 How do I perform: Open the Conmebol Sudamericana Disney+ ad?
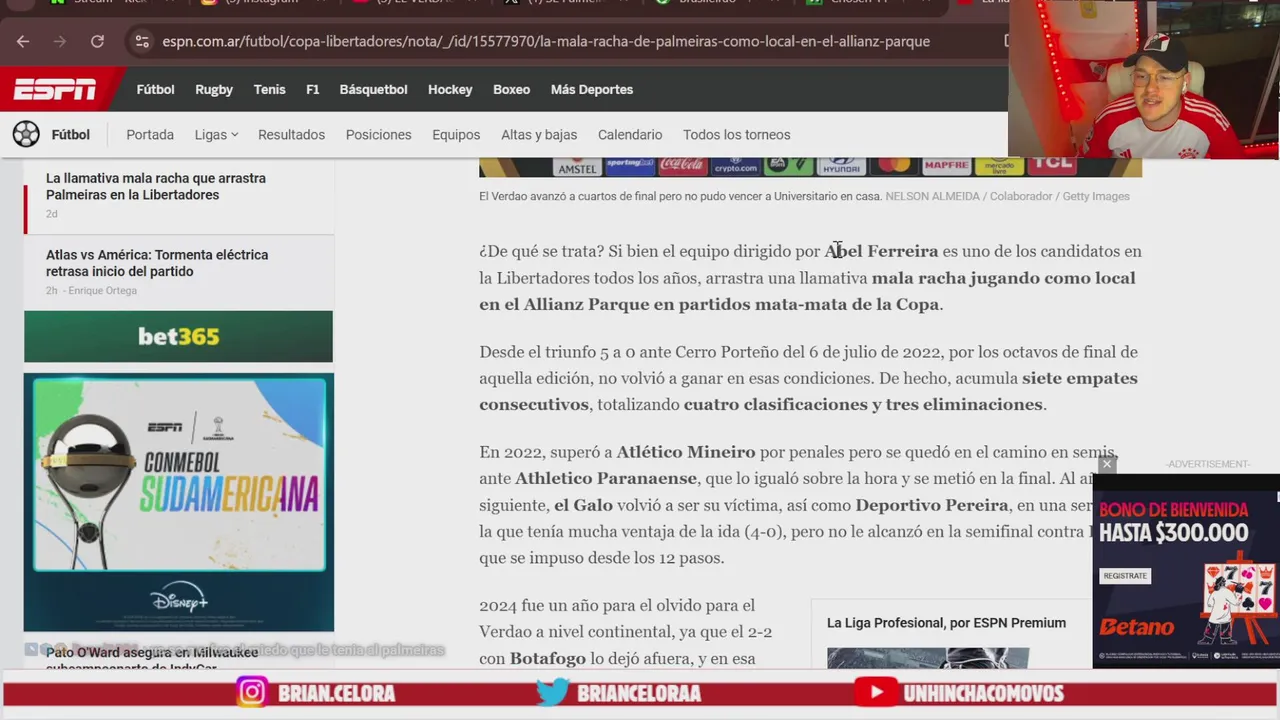[x=179, y=502]
